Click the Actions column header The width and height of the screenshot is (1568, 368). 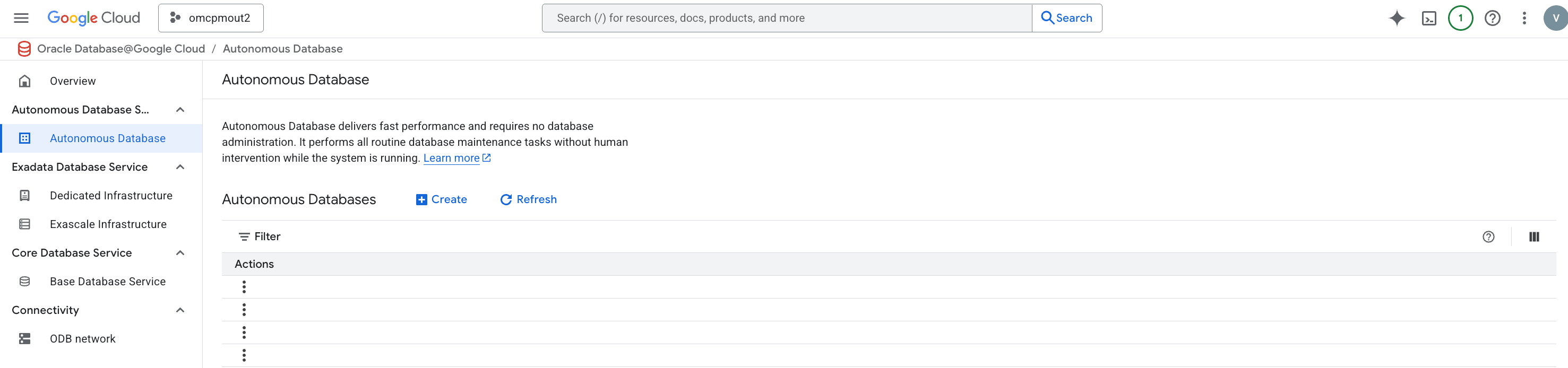(x=254, y=264)
